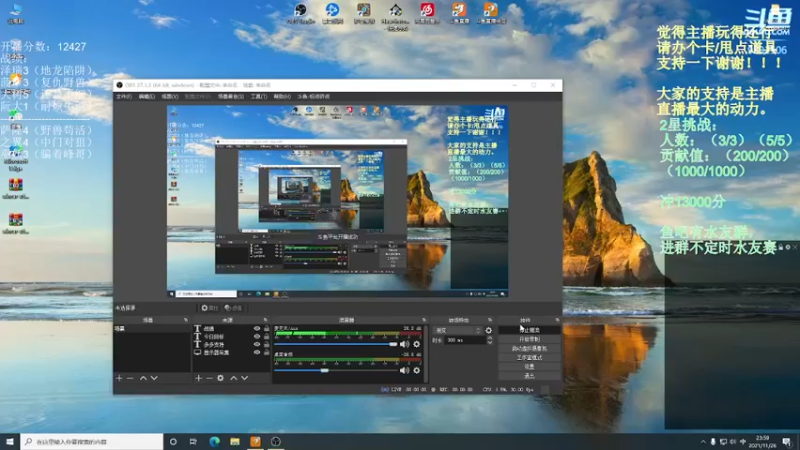This screenshot has height=450, width=800.
Task: Increase transition duration with up arrow
Action: point(490,338)
